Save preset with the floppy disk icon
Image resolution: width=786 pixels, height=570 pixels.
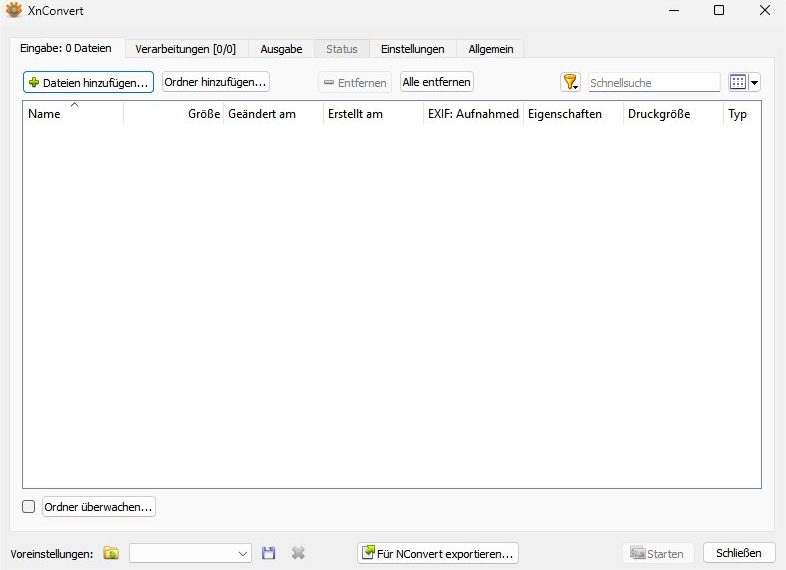tap(268, 553)
